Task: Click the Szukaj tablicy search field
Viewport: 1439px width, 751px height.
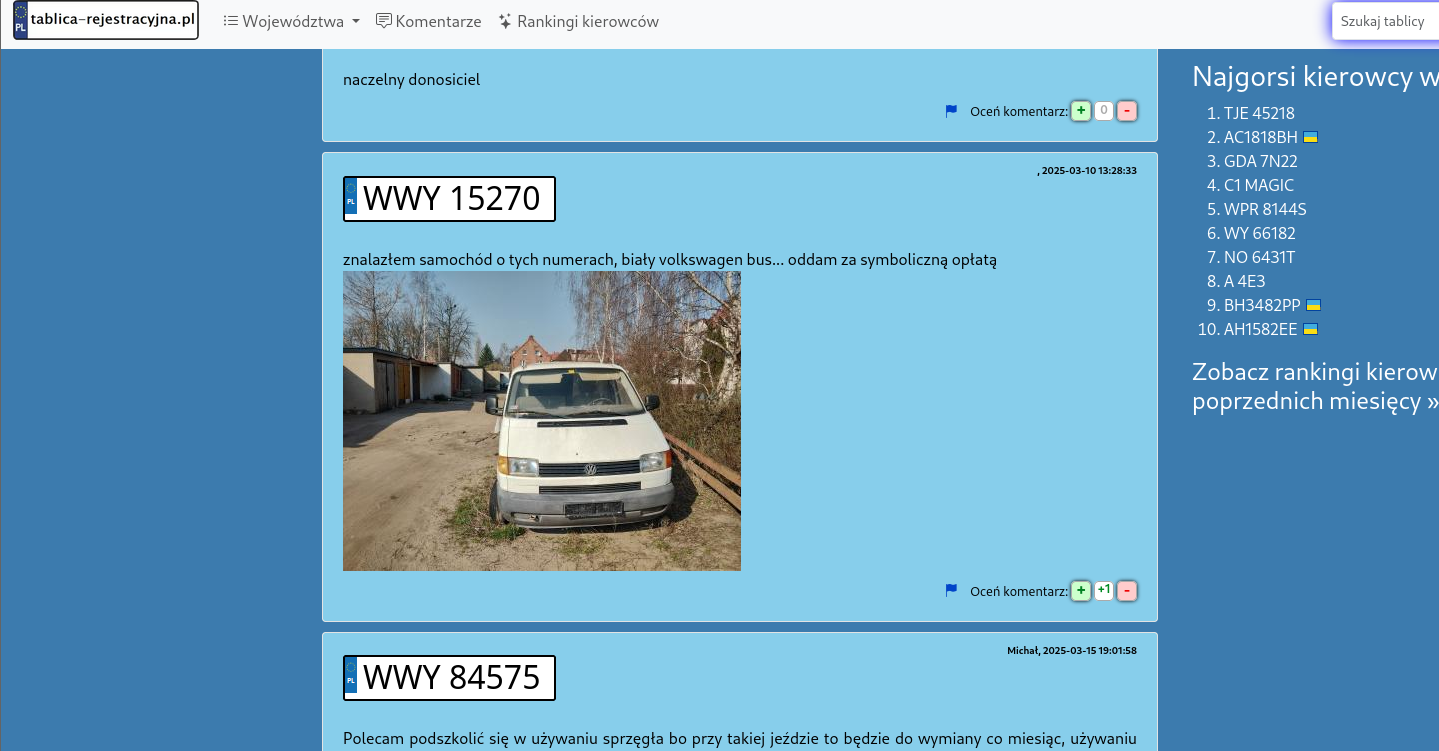Action: coord(1385,21)
